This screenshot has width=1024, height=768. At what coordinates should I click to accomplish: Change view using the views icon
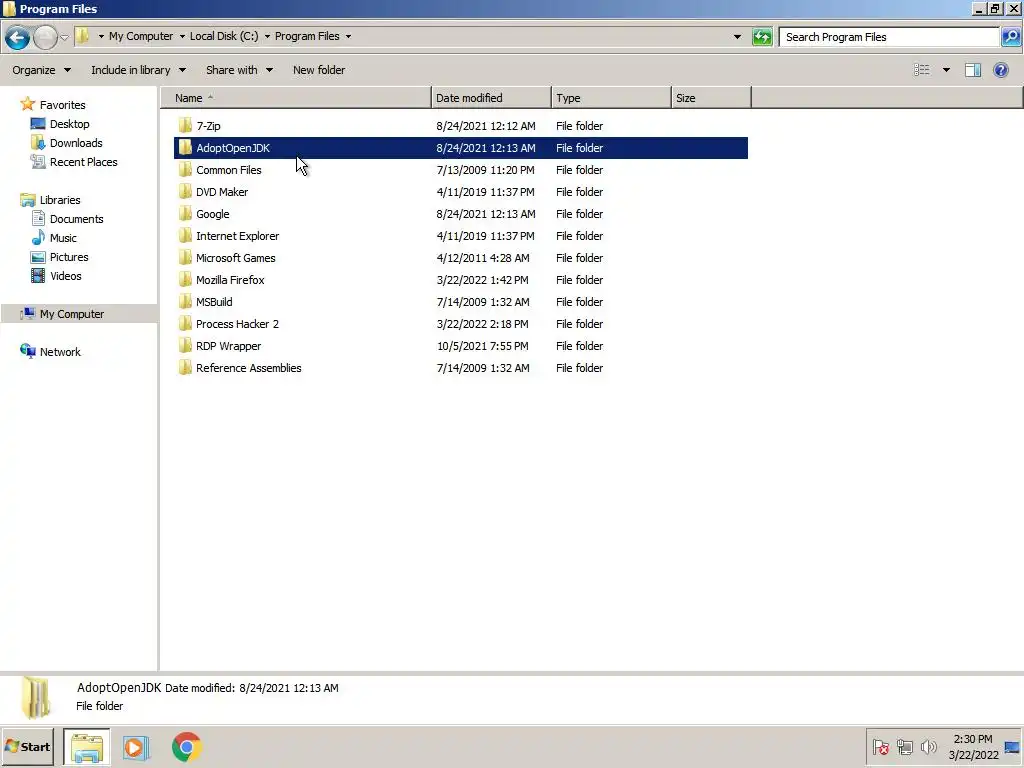(x=921, y=70)
